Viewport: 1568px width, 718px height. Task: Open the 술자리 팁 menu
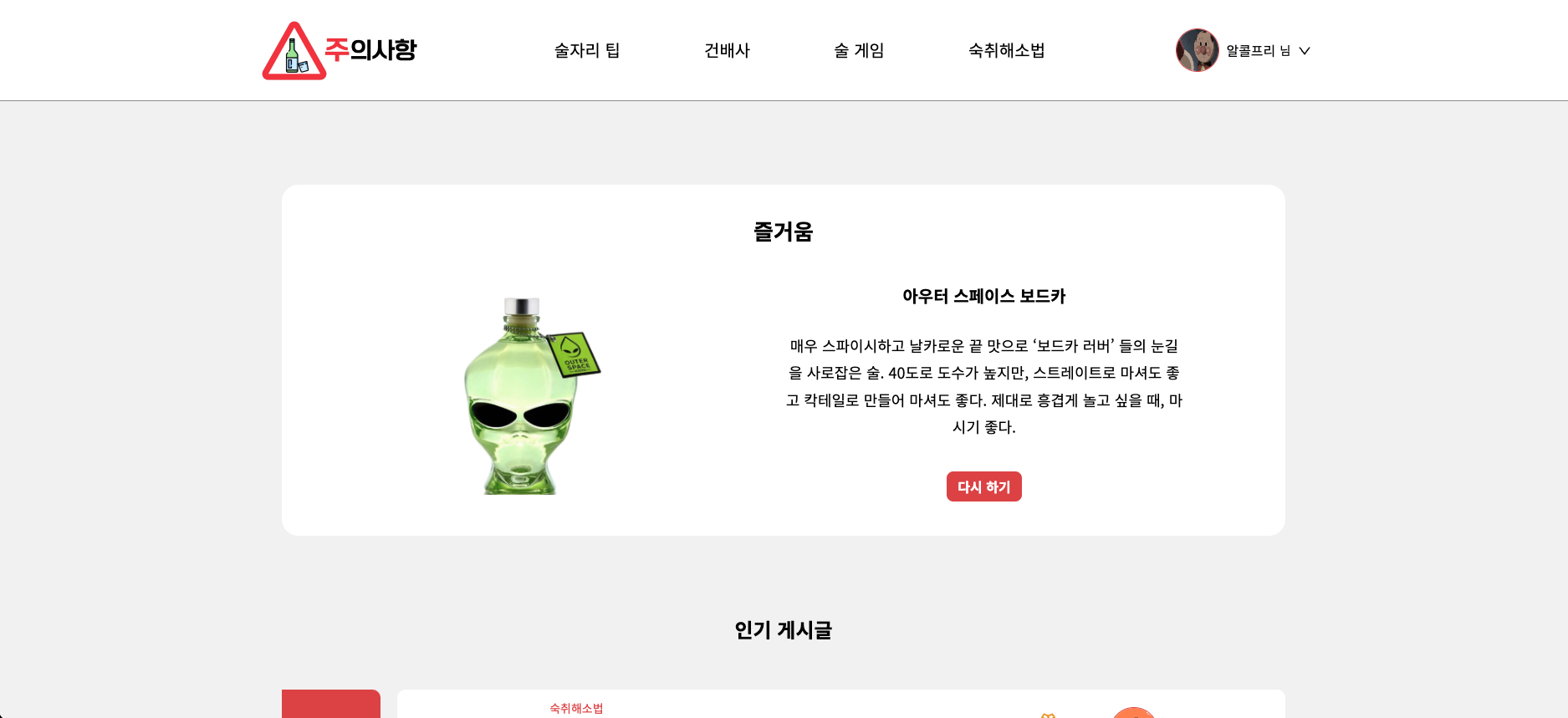[586, 50]
